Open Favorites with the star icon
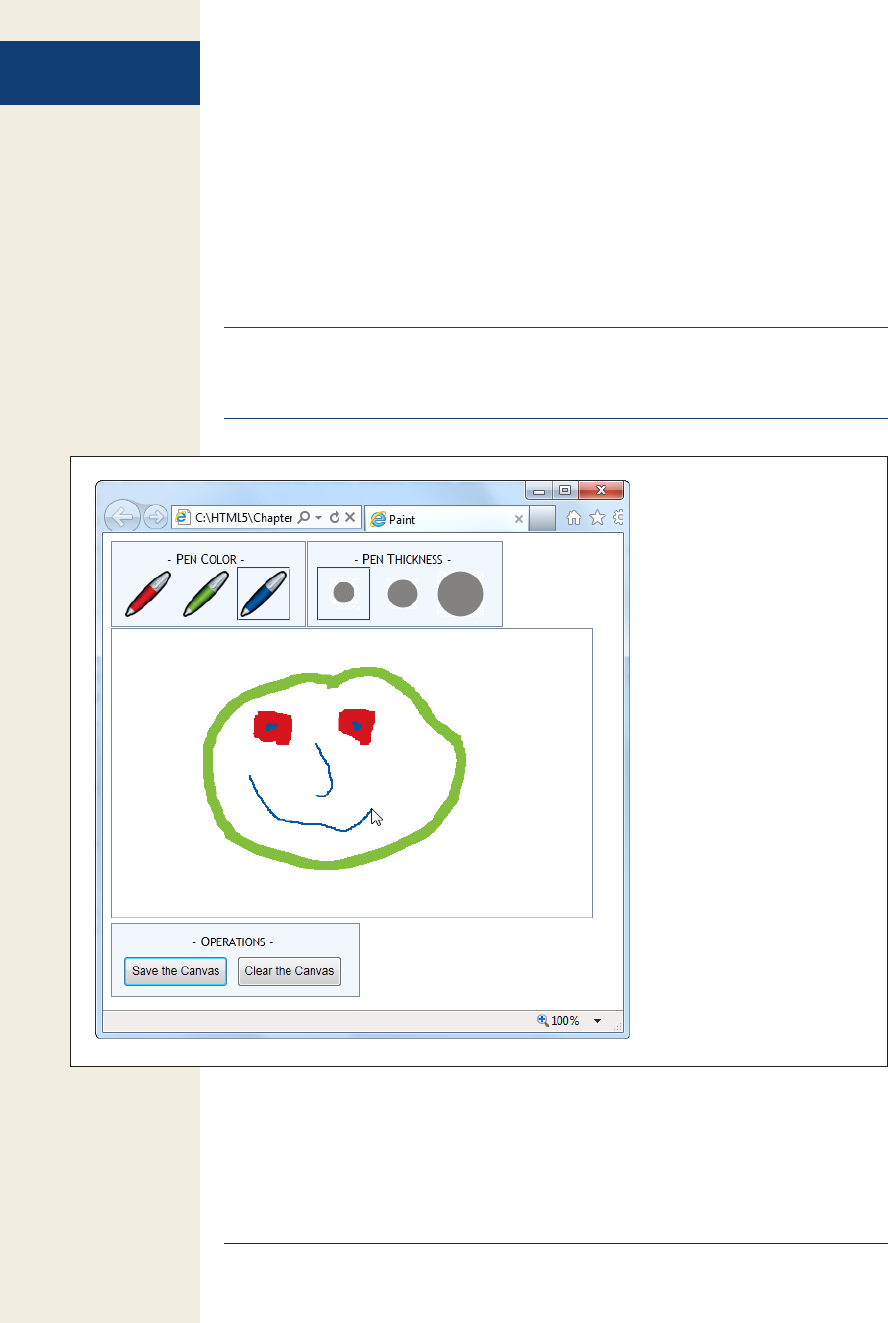This screenshot has height=1323, width=888. click(x=597, y=517)
